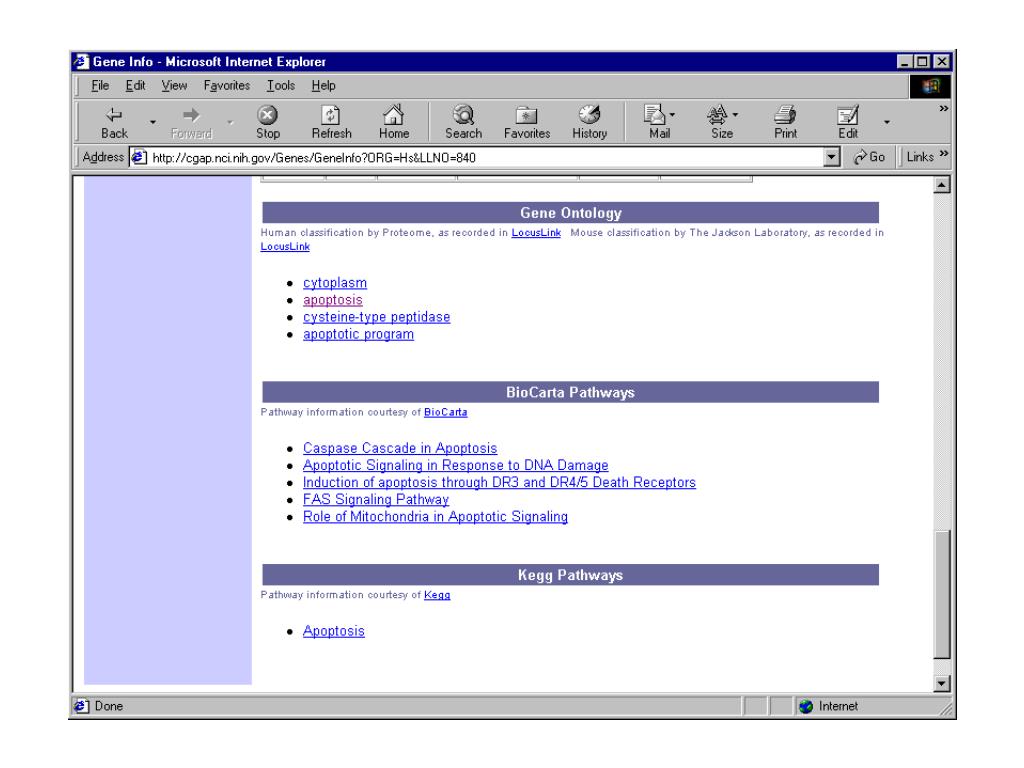Screen dimensions: 1024x768
Task: Click the Edit toolbar icon
Action: tap(848, 115)
